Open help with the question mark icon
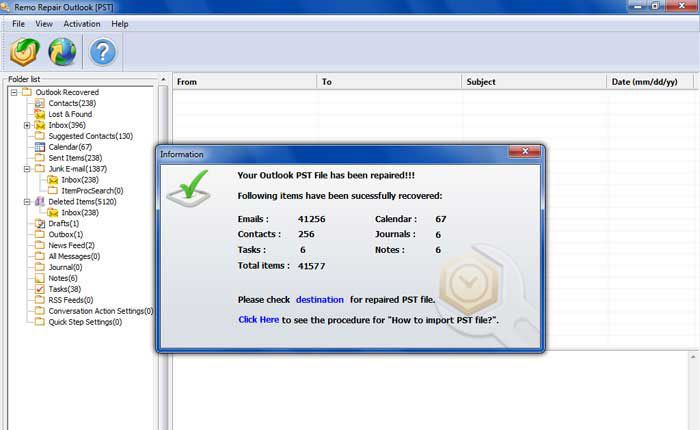 102,52
